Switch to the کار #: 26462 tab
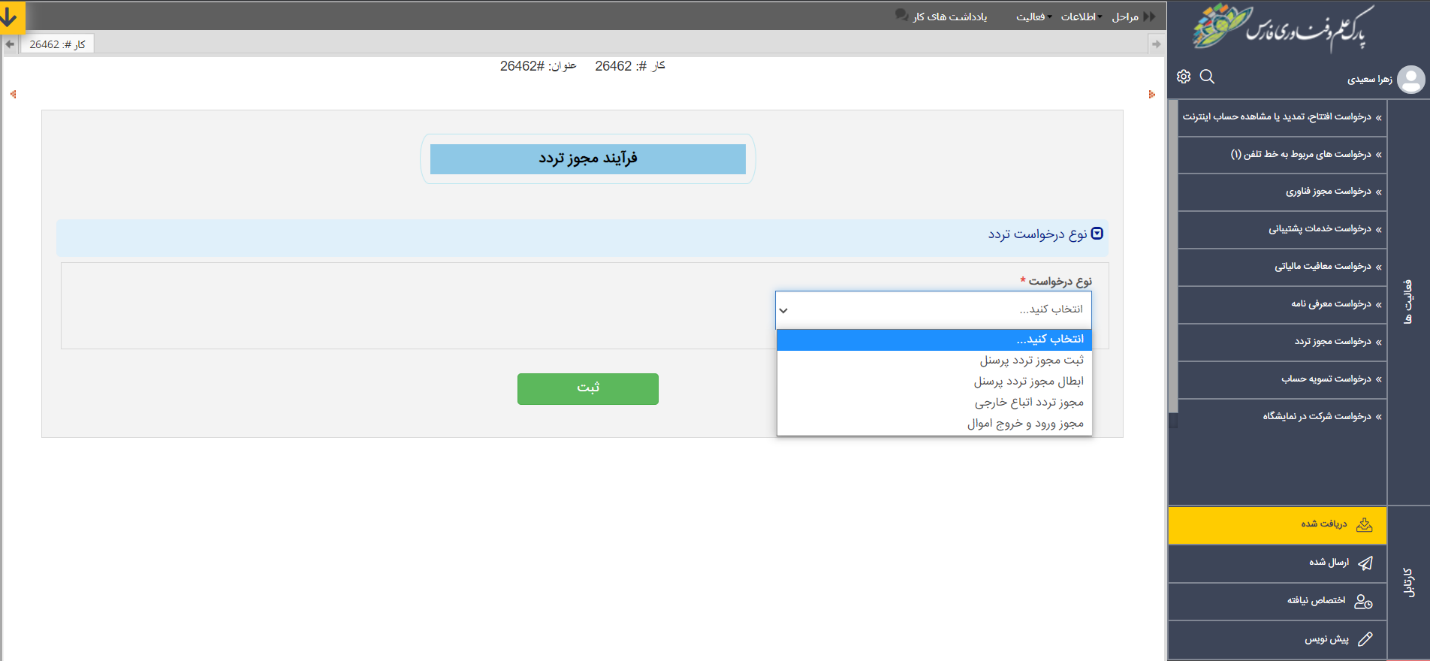Viewport: 1430px width, 661px height. coord(57,44)
